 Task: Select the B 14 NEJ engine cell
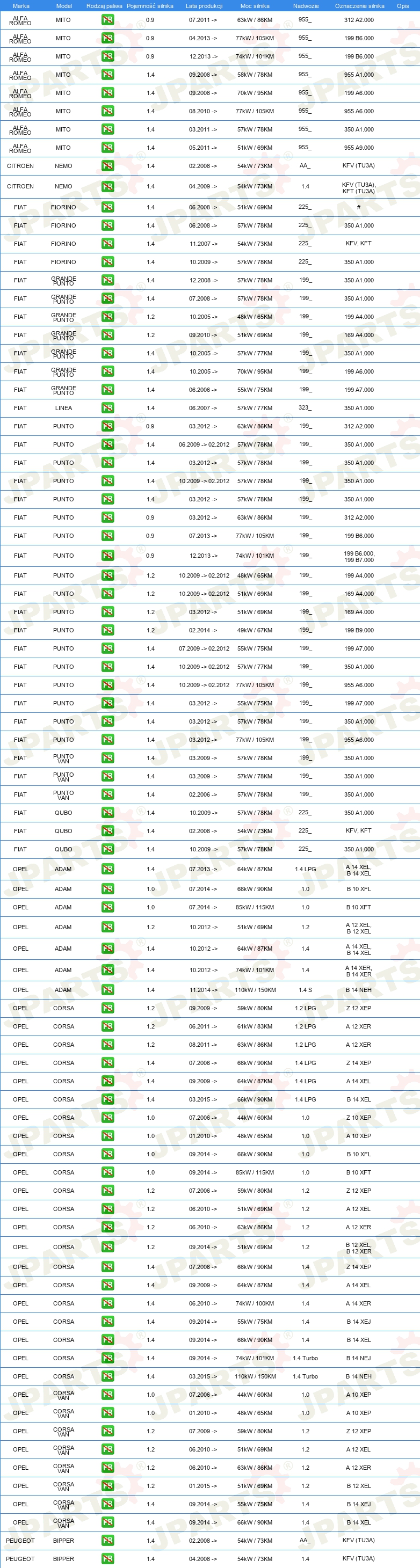click(359, 1358)
